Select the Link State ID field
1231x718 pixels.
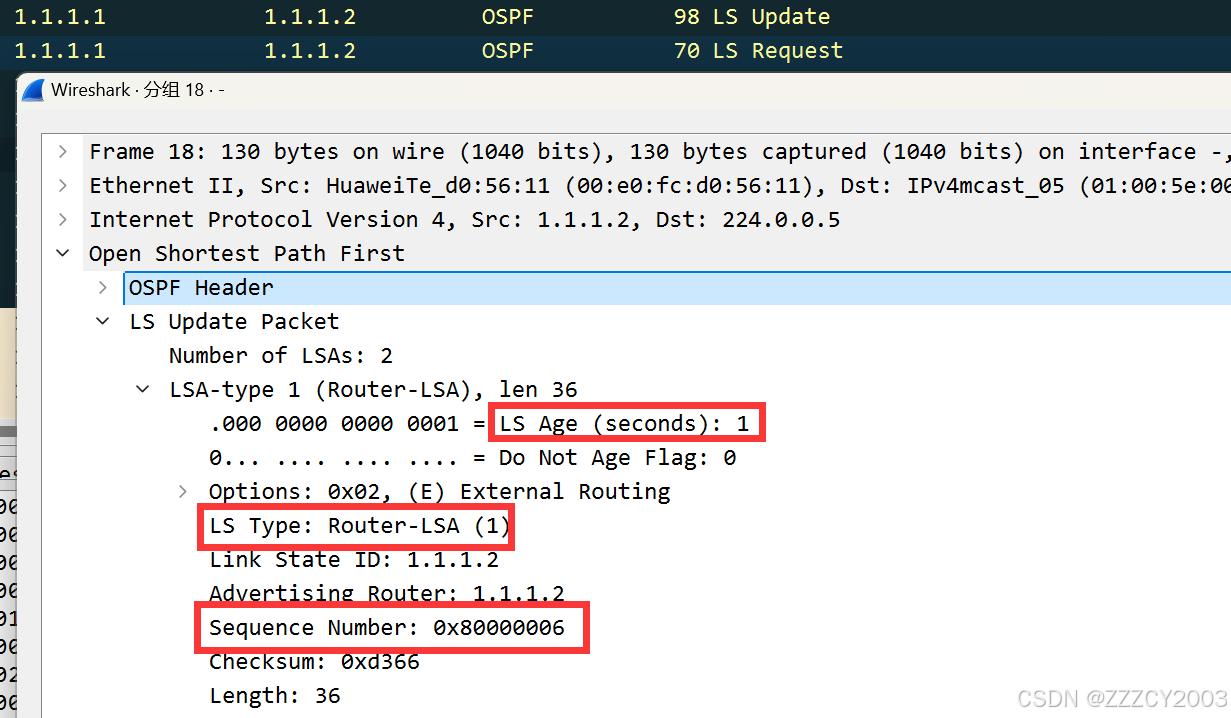(353, 560)
